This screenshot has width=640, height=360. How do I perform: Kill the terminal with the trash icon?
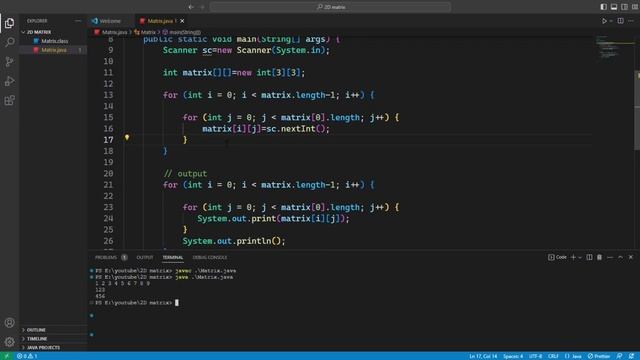point(600,257)
